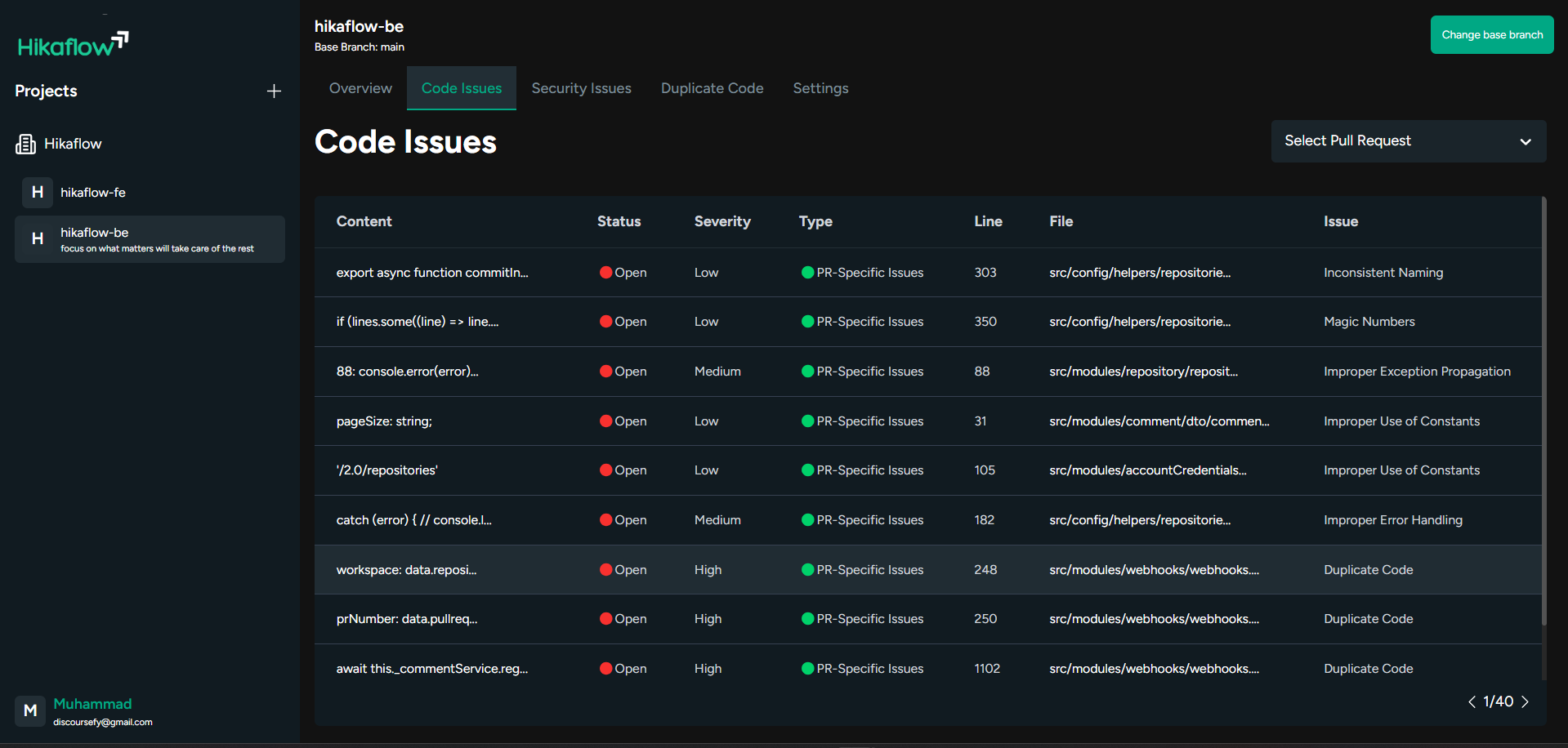Click the hikaflow-be project H avatar
Screen dimensions: 1568x748
(38, 239)
